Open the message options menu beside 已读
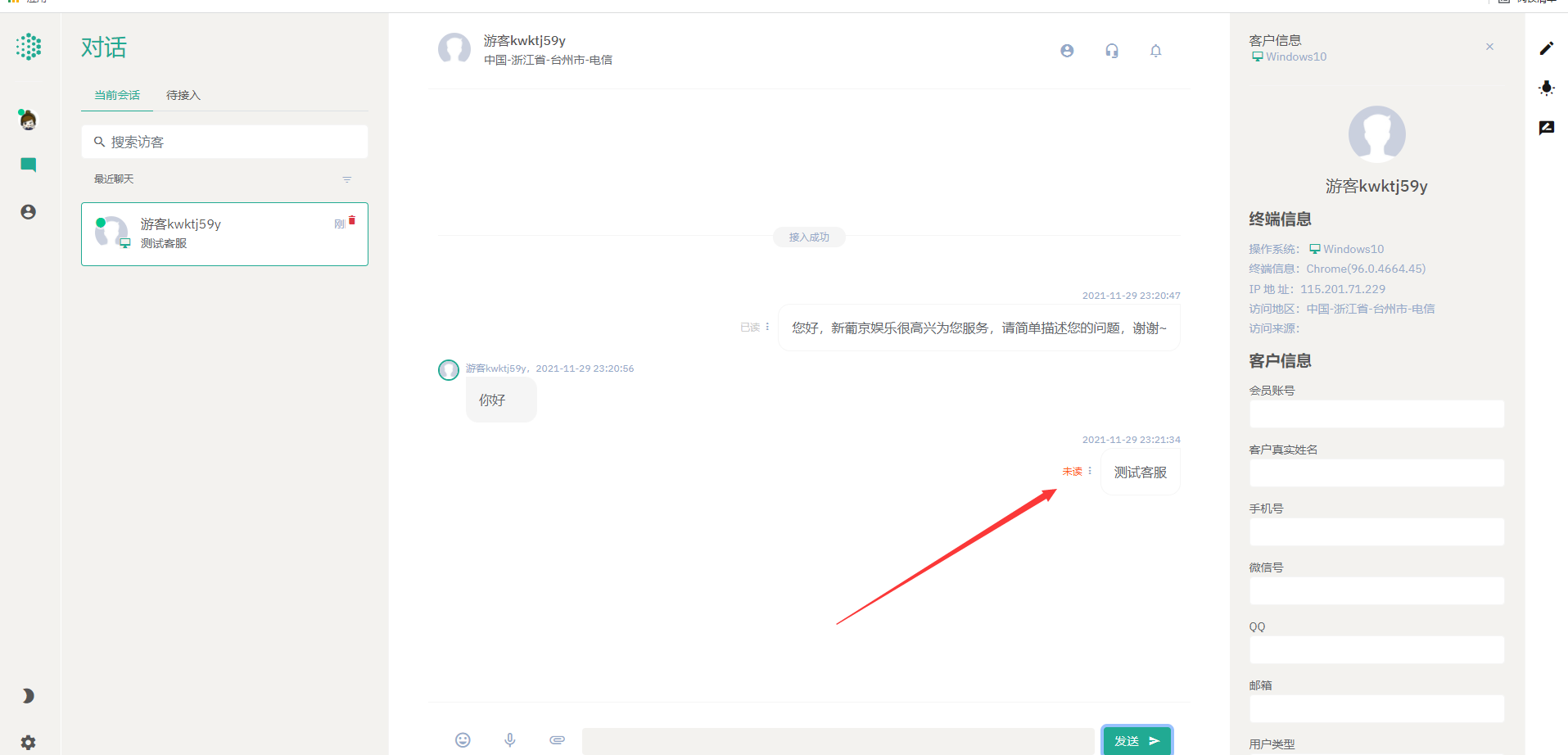Screen dimensions: 1568x755 coord(767,326)
